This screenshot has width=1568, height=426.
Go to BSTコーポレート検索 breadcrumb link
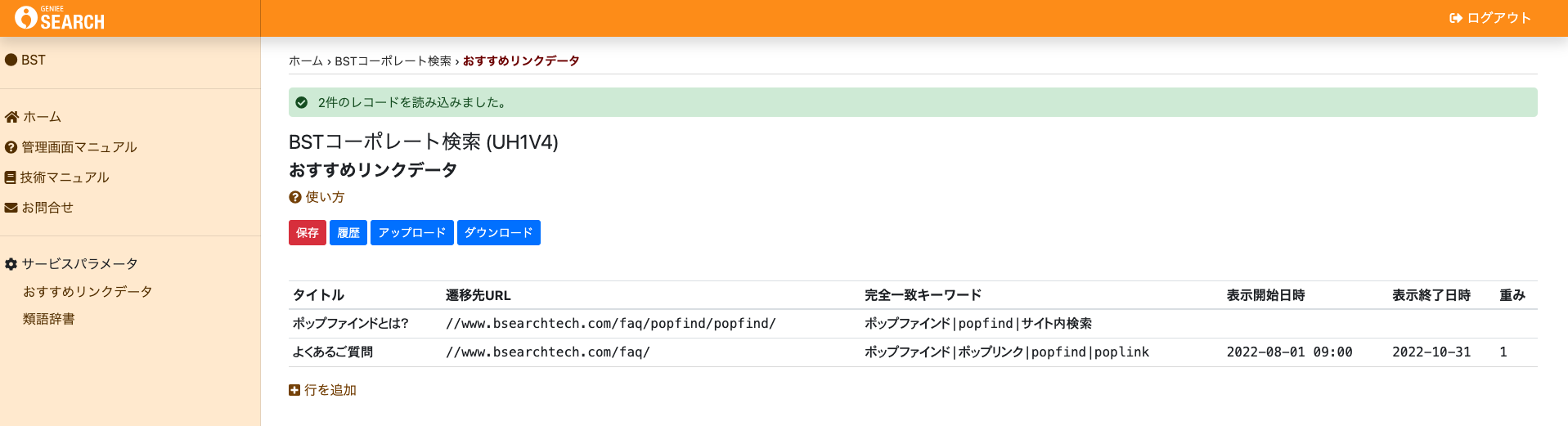coord(393,61)
